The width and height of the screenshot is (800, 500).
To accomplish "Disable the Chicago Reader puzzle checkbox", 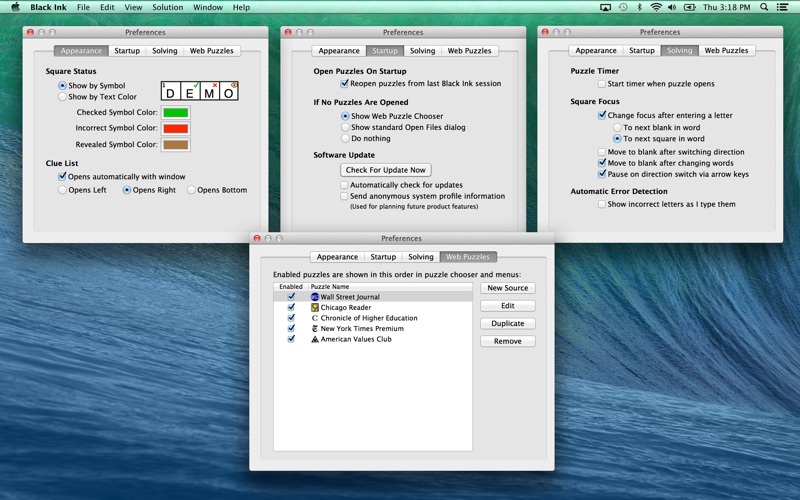I will [x=291, y=308].
